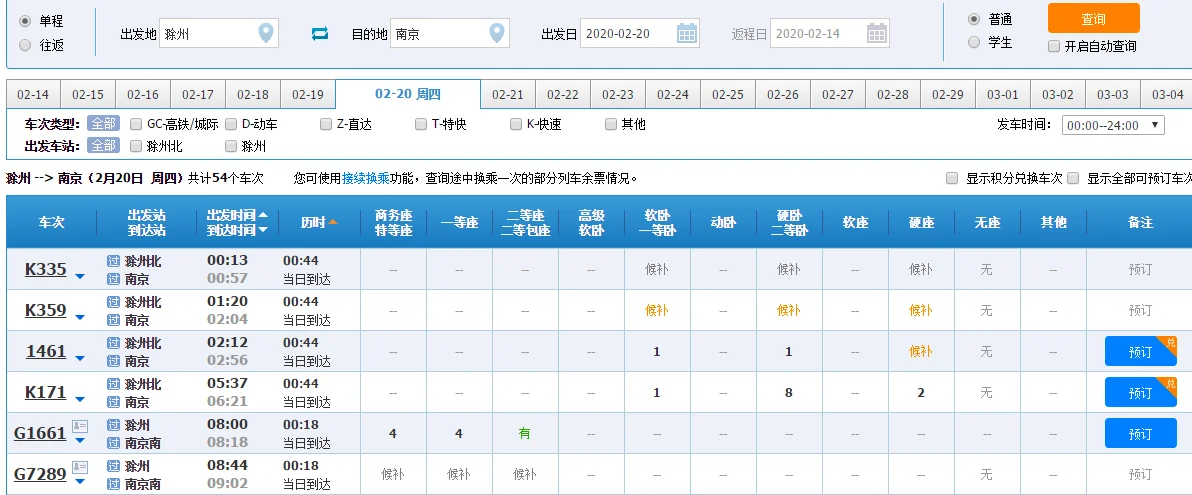Open the 接续换乘 transfer link

(x=366, y=179)
